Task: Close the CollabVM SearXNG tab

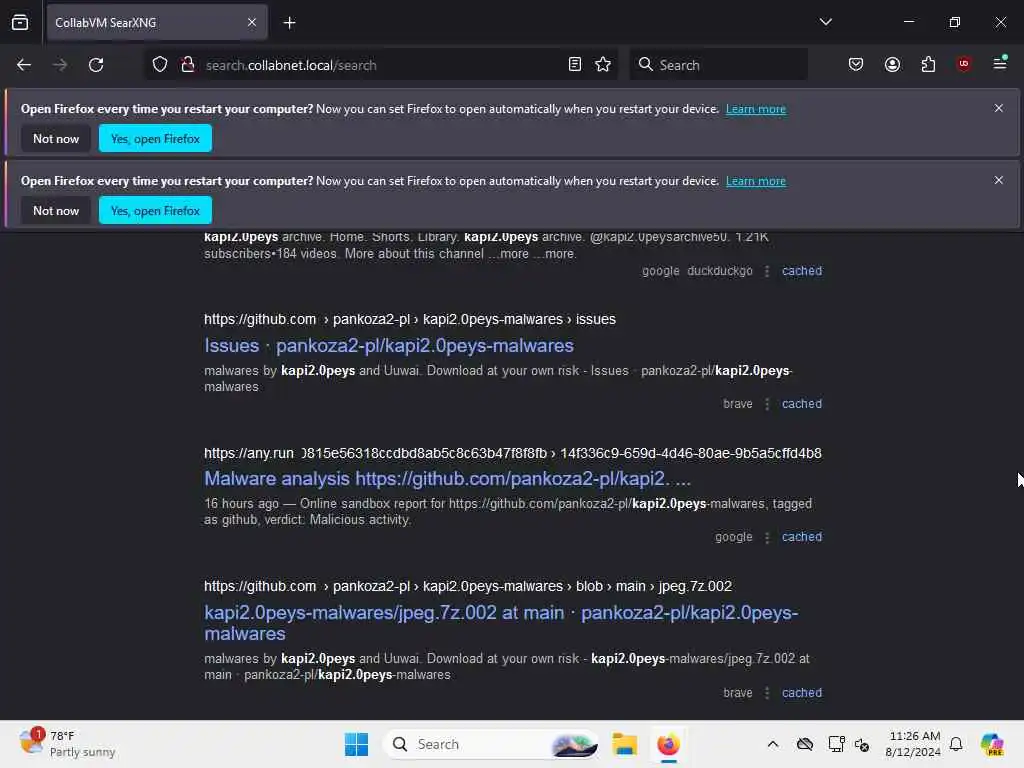Action: tap(252, 22)
